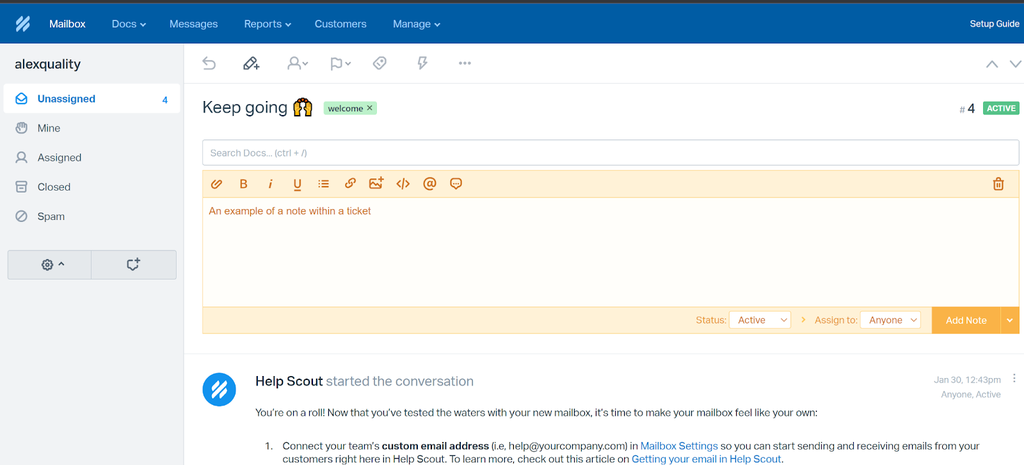The height and width of the screenshot is (465, 1024).
Task: Open the Status dropdown set to Active
Action: point(760,320)
